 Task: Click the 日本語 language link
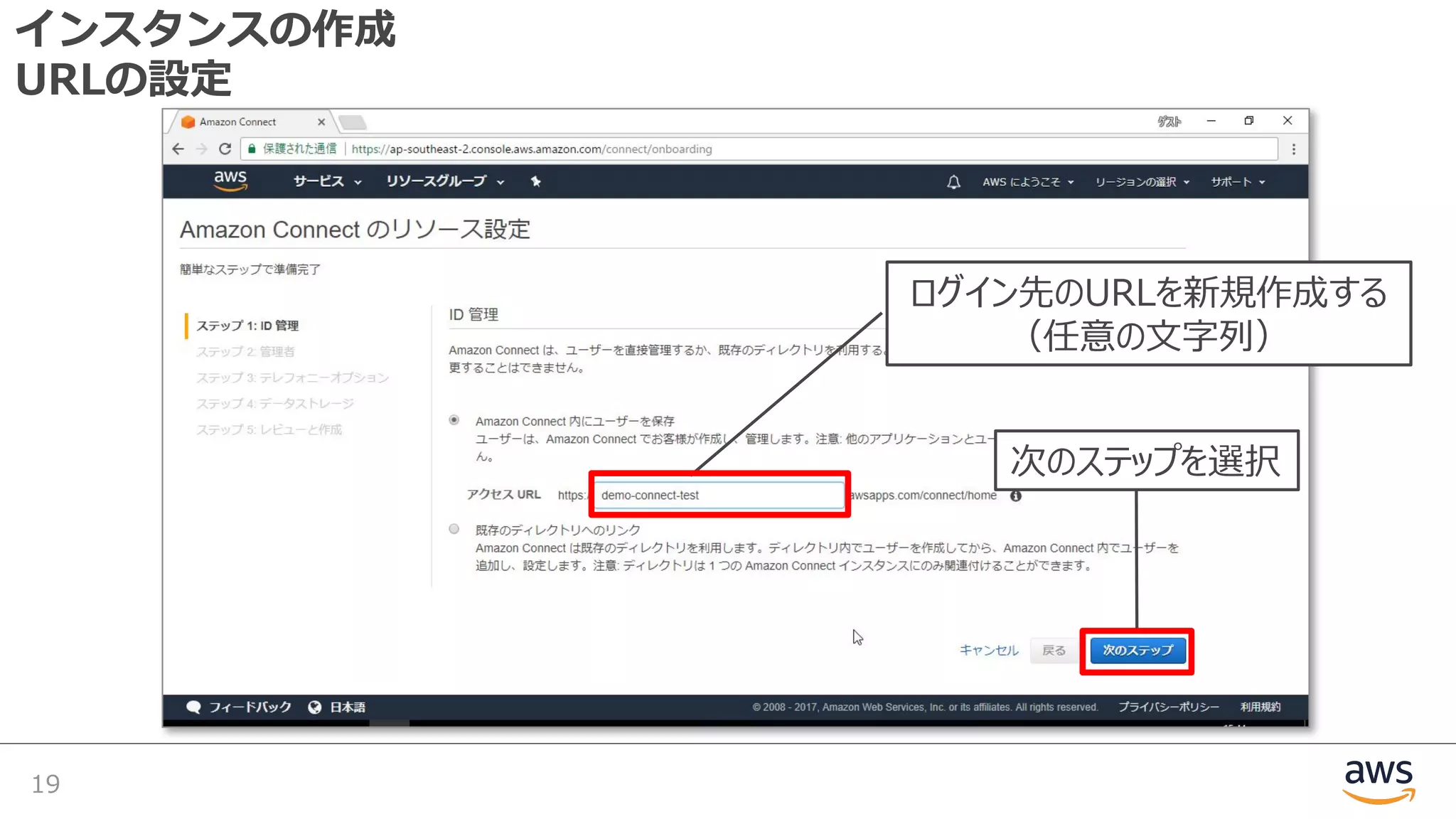coord(348,707)
